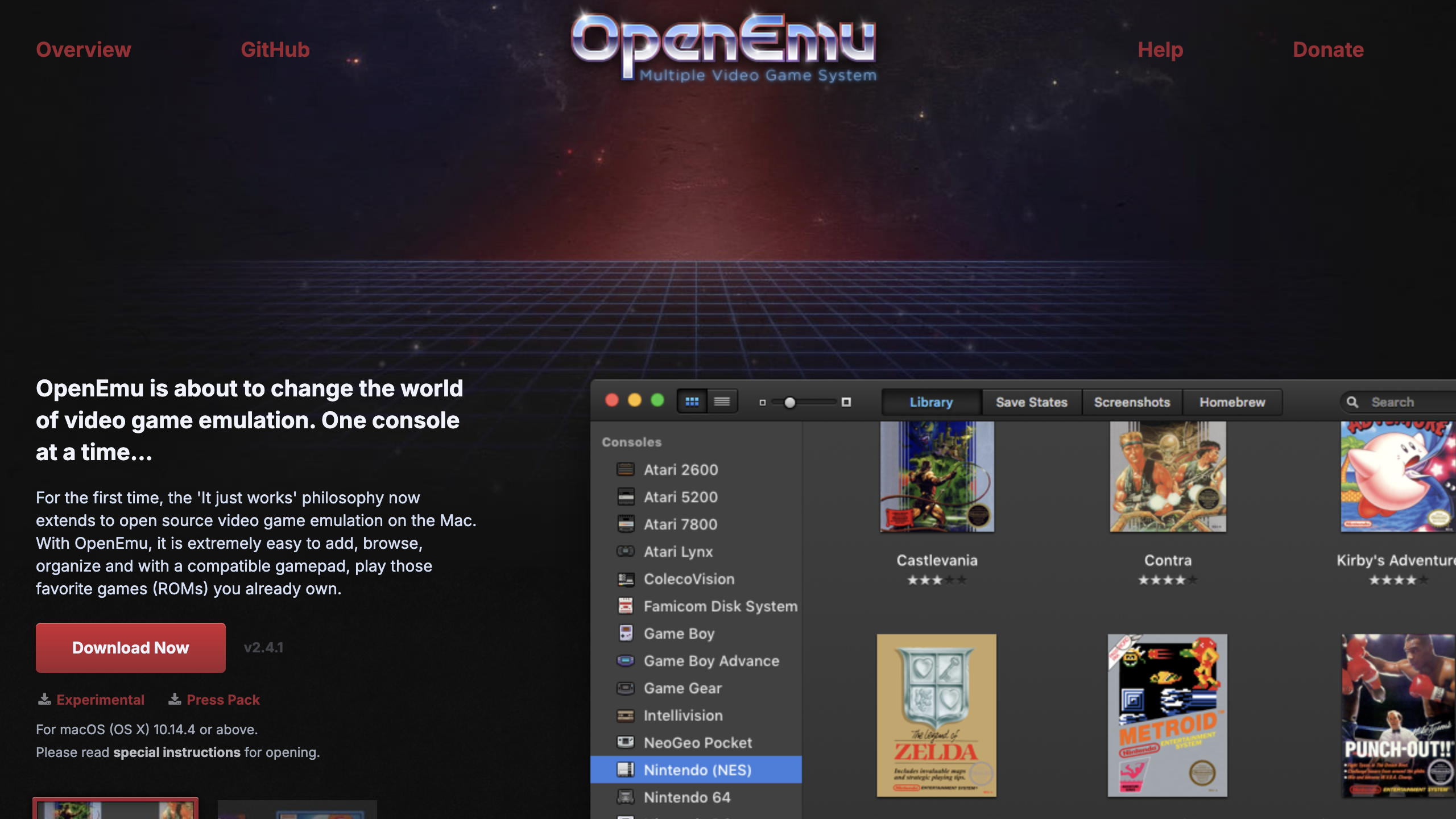The image size is (1456, 819).
Task: Open the Press Pack download link
Action: click(x=223, y=700)
